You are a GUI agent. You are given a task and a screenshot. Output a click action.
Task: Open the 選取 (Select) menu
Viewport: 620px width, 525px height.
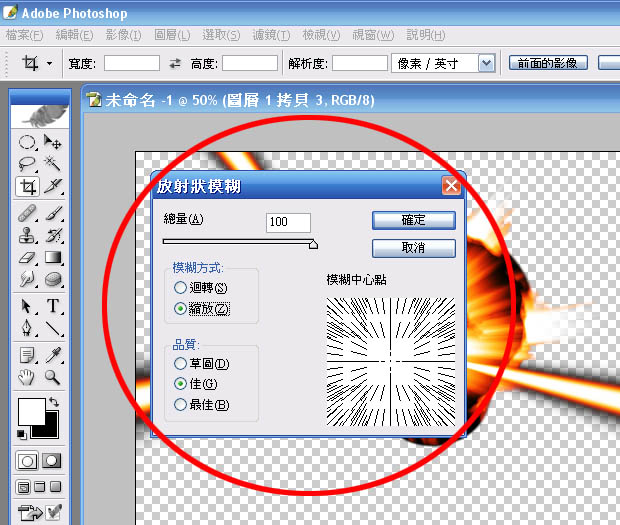pos(221,35)
